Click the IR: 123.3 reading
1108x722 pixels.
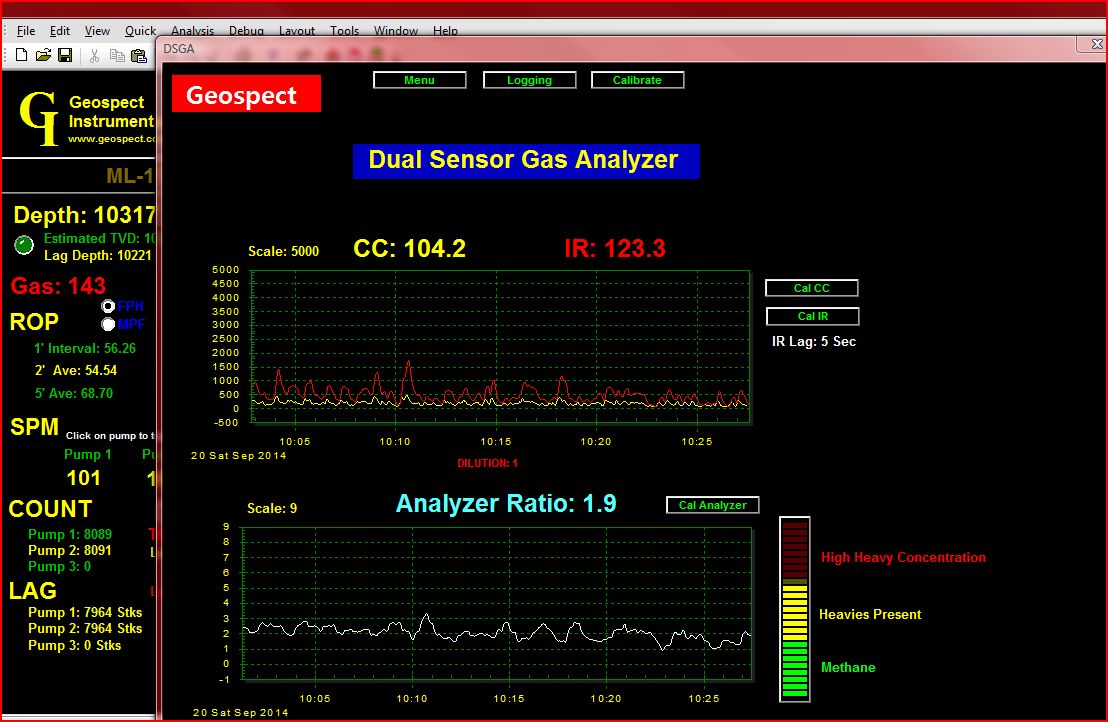[x=615, y=248]
